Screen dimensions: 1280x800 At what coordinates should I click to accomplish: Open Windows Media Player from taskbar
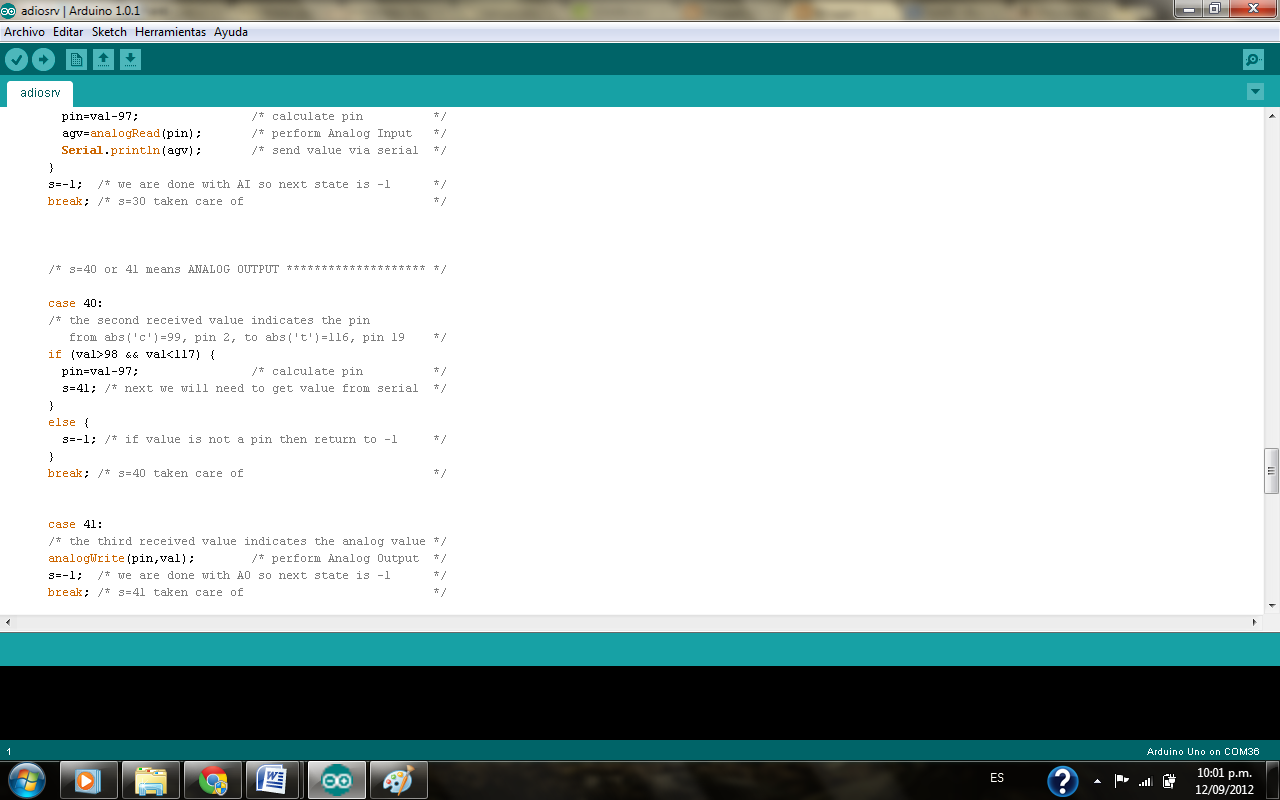88,780
